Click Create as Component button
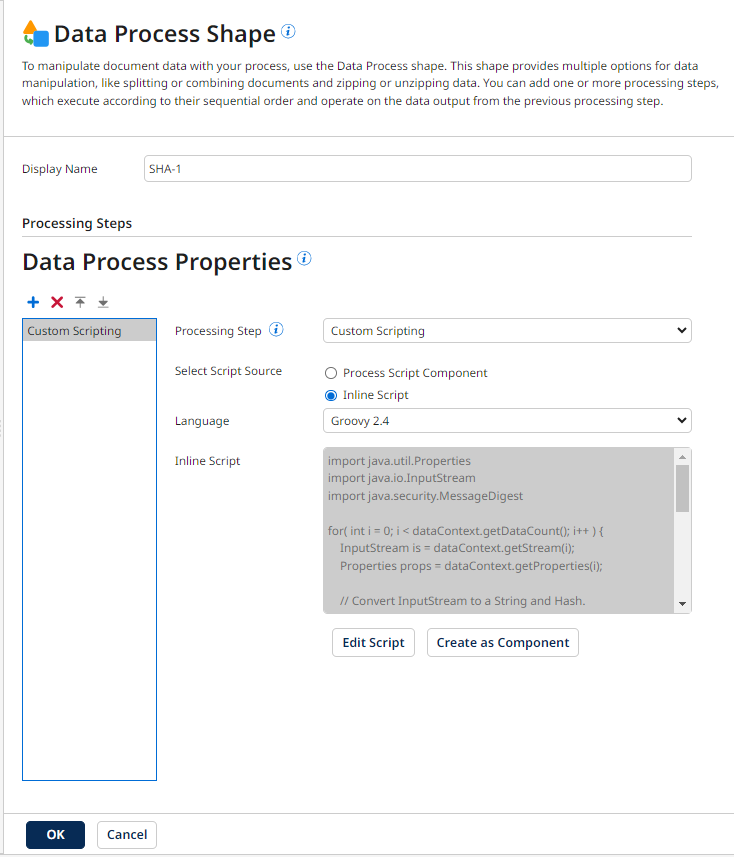The image size is (734, 857). (x=503, y=643)
